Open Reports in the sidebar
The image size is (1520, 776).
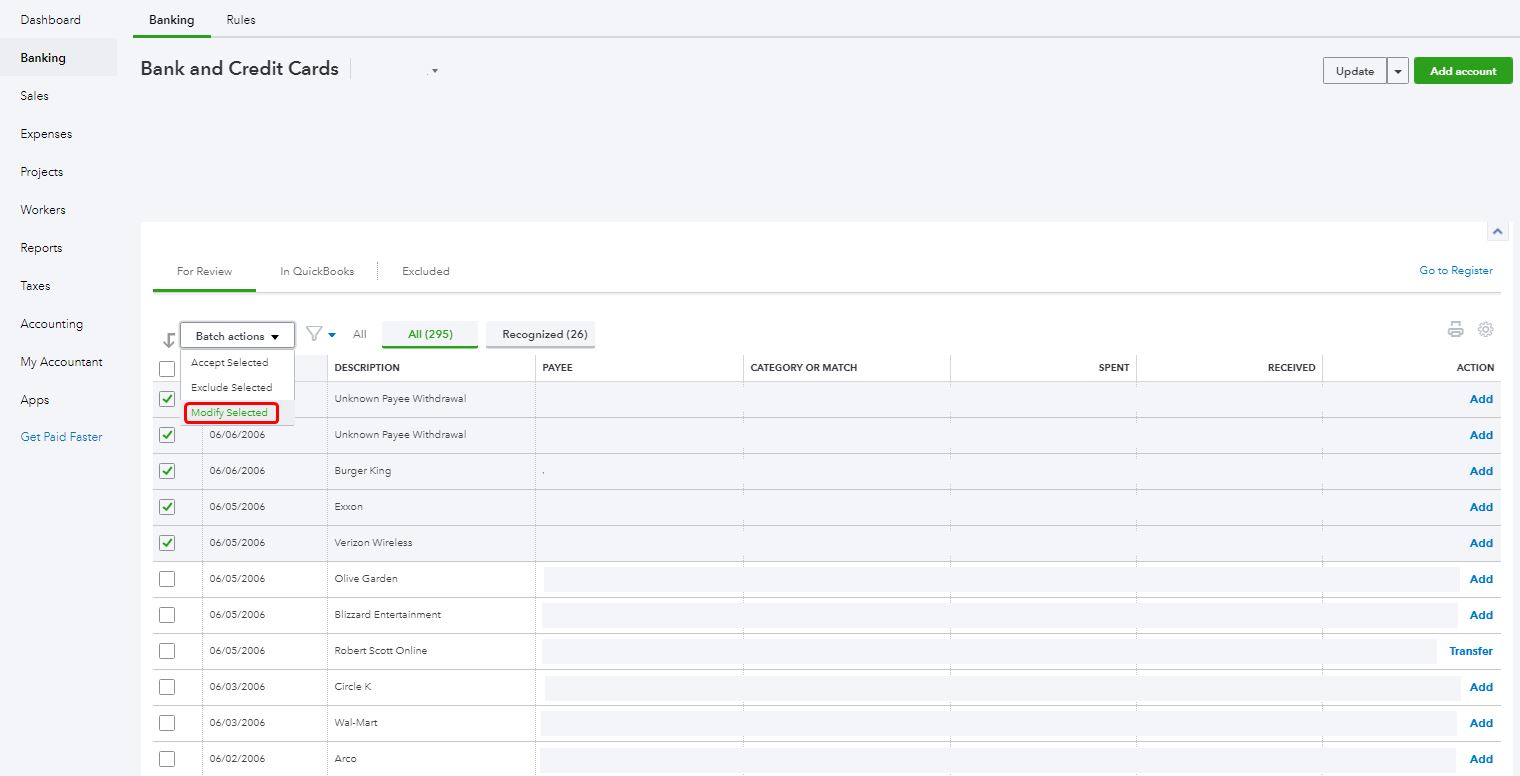coord(41,248)
